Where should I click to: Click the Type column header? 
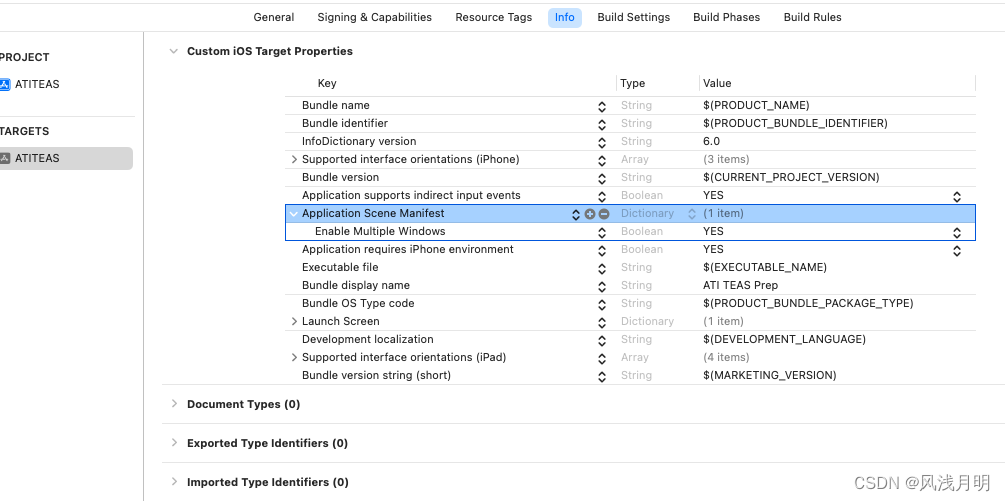point(633,83)
